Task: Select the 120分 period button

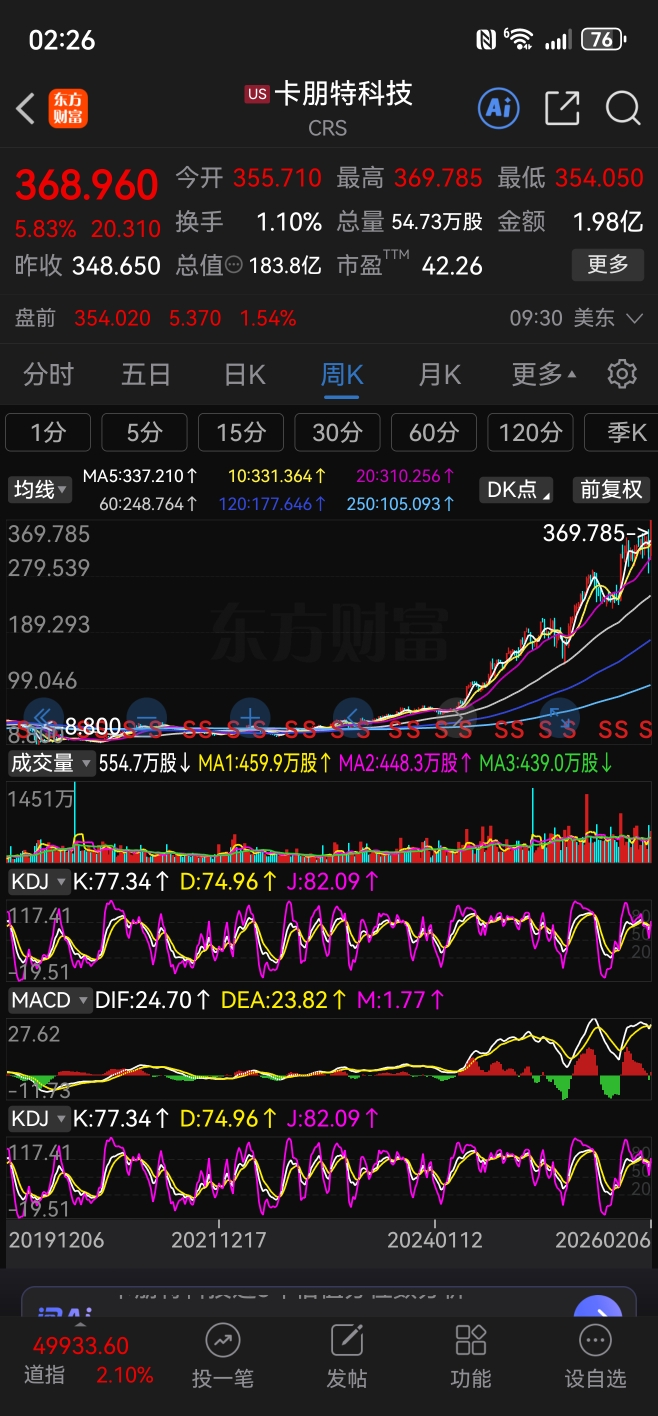Action: coord(530,432)
